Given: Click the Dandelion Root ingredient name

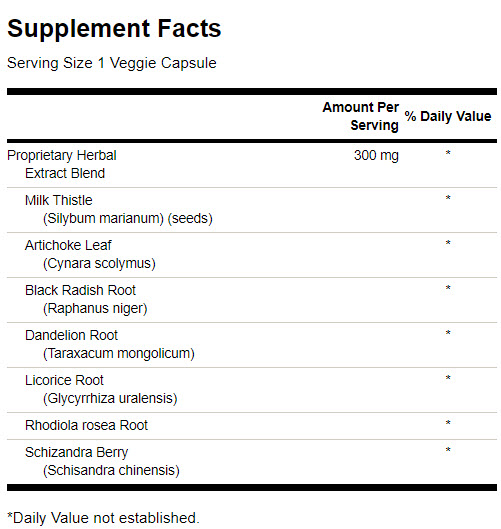Looking at the screenshot, I should (x=71, y=335).
